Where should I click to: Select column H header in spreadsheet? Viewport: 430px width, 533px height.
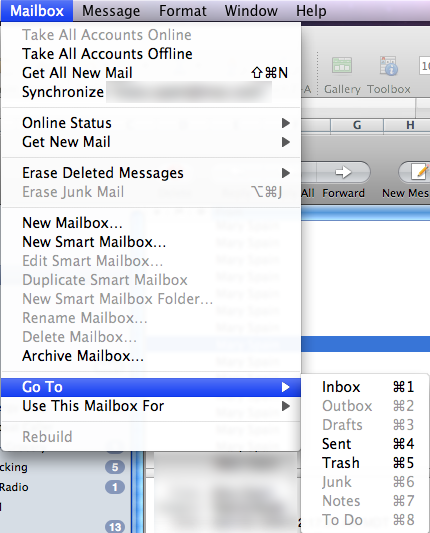click(410, 125)
